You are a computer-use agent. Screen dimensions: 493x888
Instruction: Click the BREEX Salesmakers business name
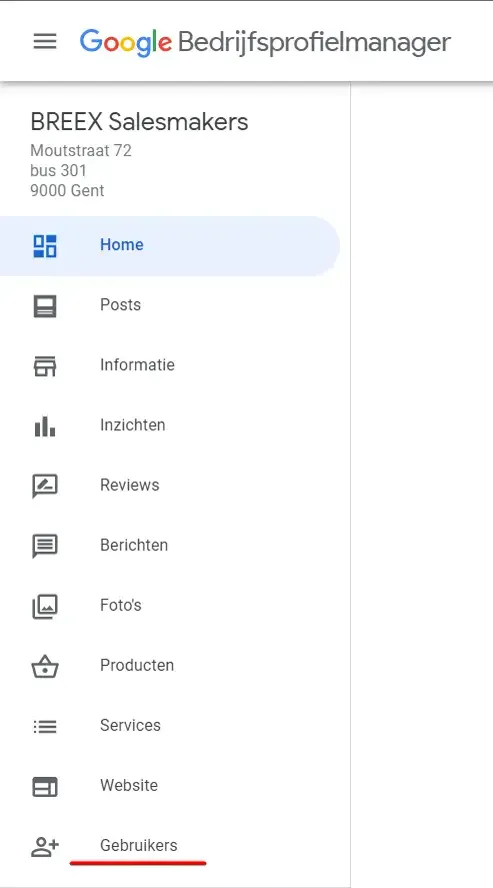pos(139,122)
